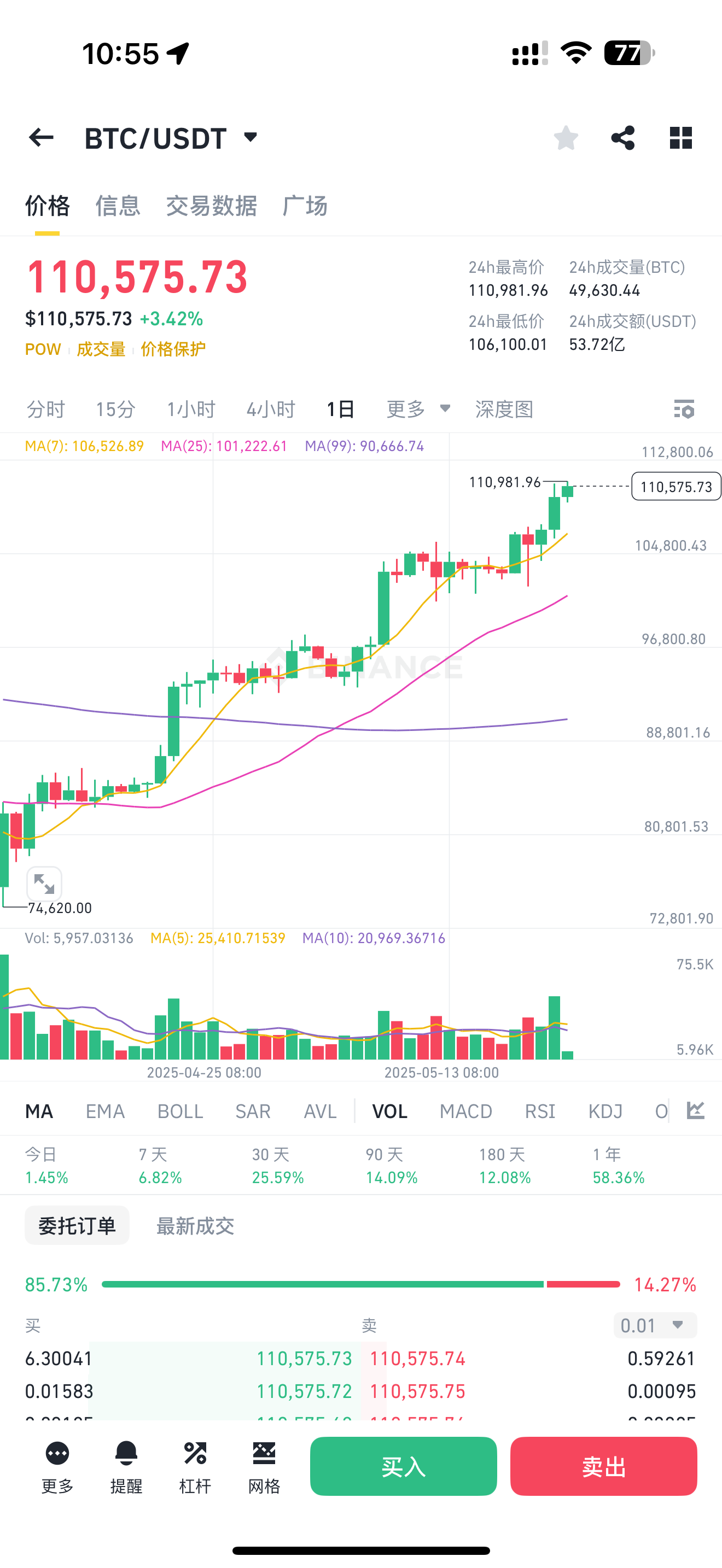Viewport: 722px width, 1568px height.
Task: Open the 更多 menu at bottom left
Action: pos(57,1467)
